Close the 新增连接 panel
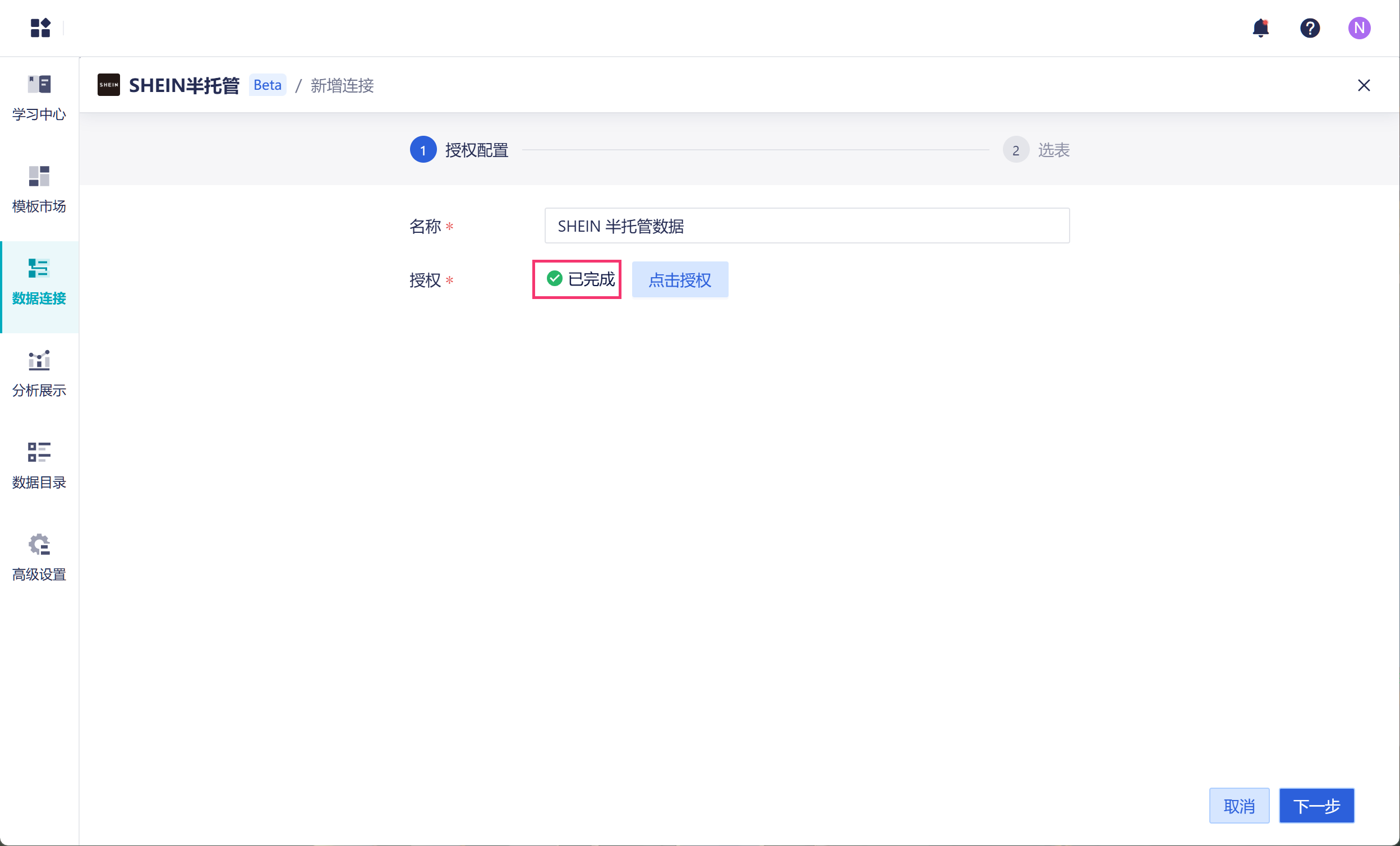 (x=1364, y=85)
